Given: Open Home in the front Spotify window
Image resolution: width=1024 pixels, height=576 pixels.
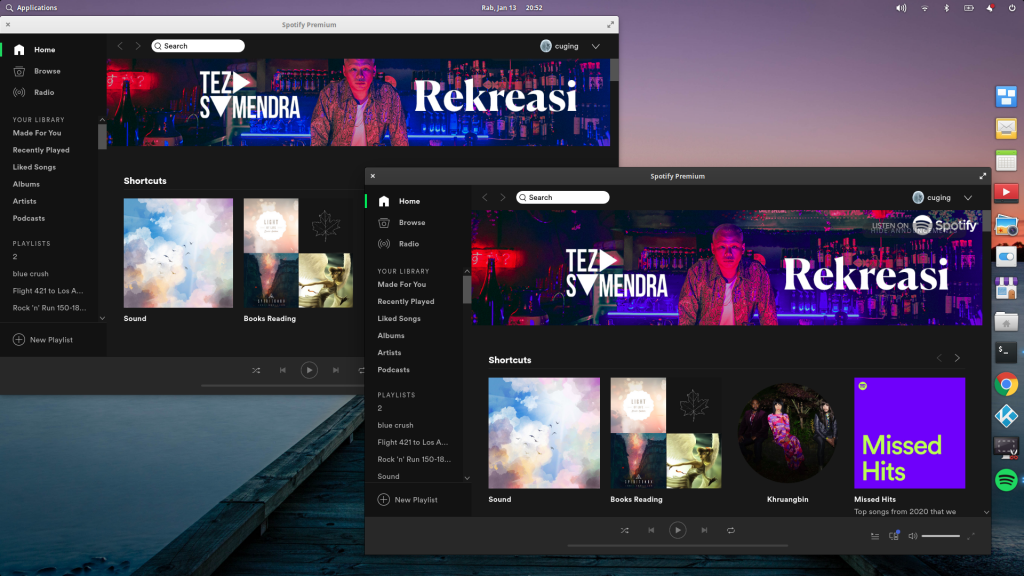Looking at the screenshot, I should (409, 201).
